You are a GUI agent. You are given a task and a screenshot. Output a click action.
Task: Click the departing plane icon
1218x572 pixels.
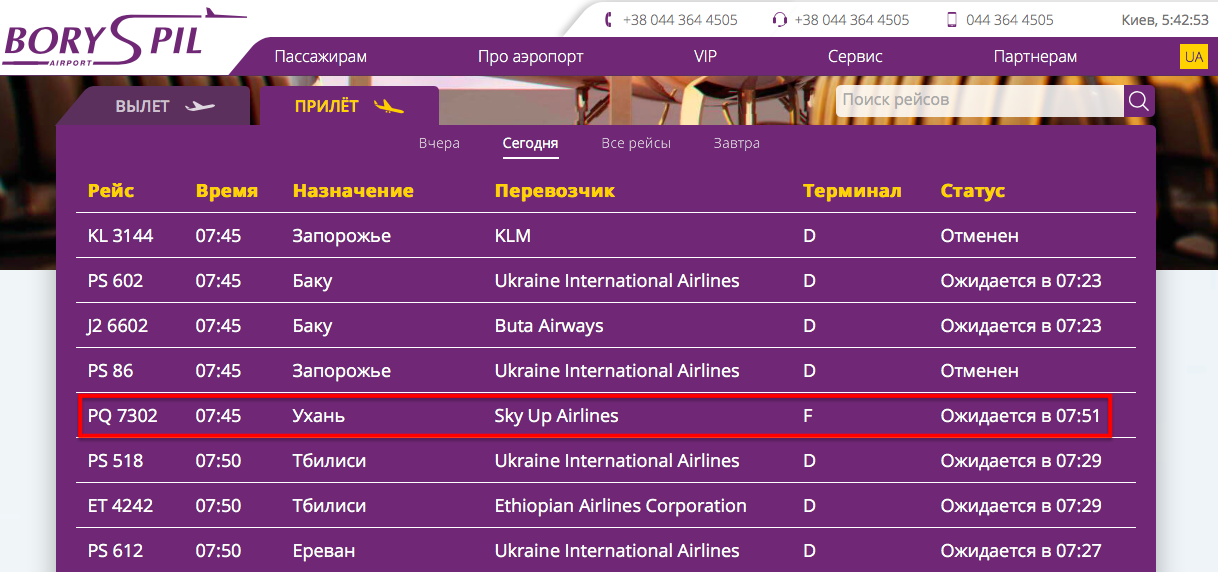point(200,107)
